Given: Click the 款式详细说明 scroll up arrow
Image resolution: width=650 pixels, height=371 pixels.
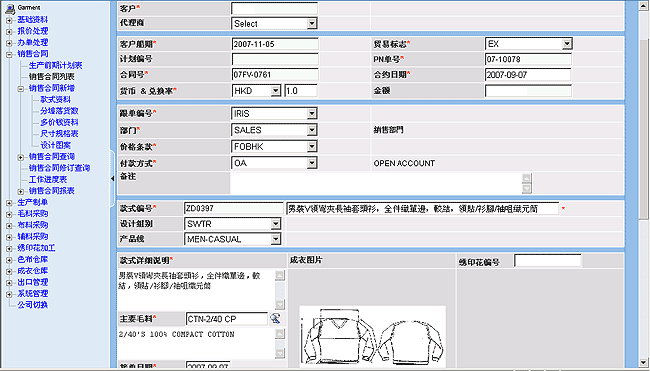Looking at the screenshot, I should pyautogui.click(x=280, y=275).
